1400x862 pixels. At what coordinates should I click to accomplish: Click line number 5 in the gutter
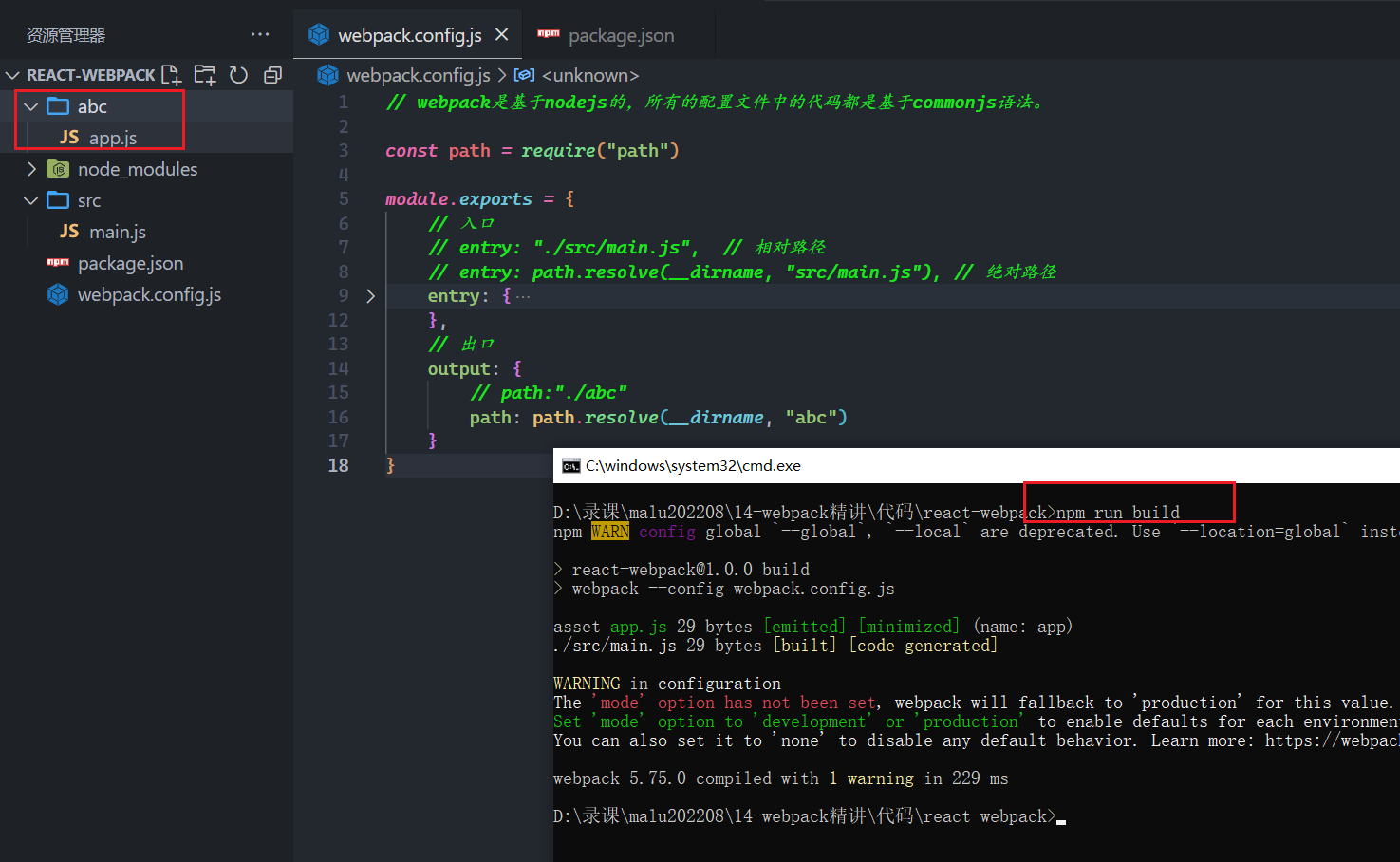tap(344, 198)
